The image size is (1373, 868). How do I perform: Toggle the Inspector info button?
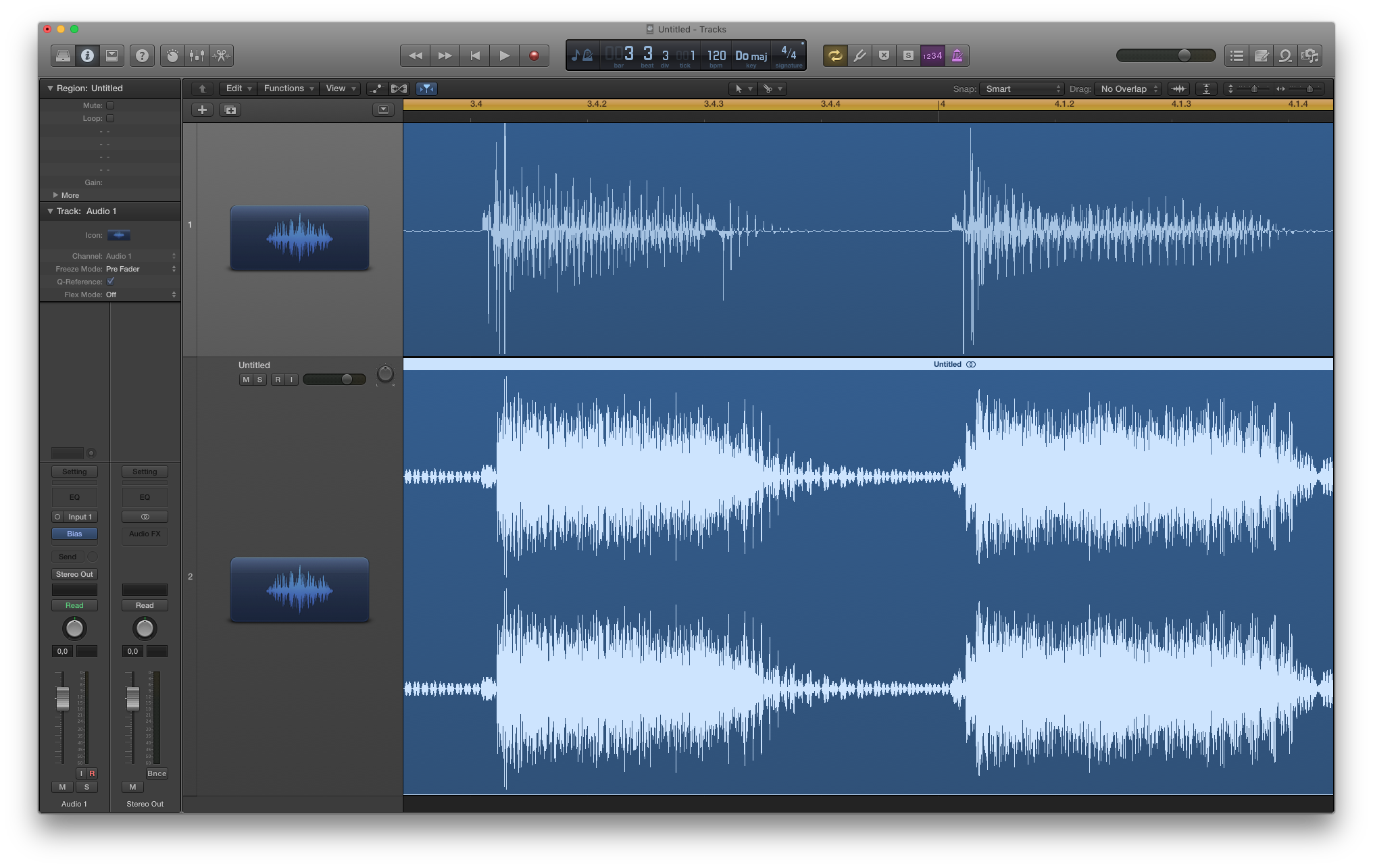(x=87, y=56)
